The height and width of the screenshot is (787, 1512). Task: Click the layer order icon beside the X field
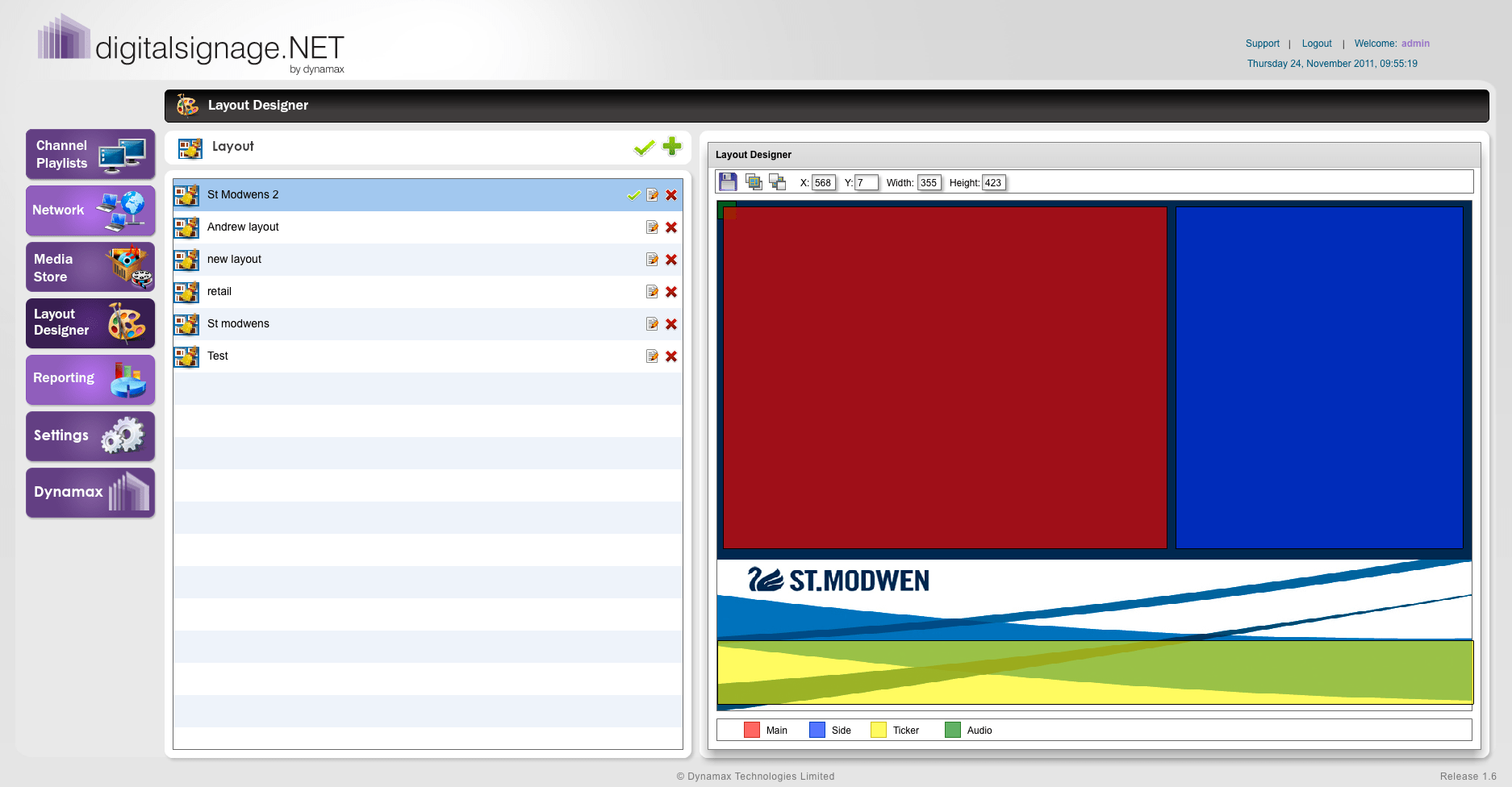[778, 182]
